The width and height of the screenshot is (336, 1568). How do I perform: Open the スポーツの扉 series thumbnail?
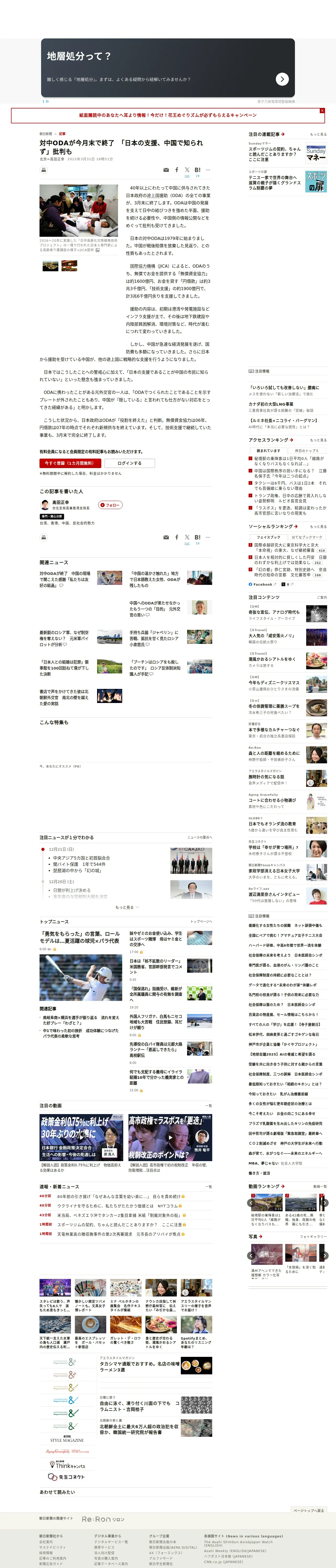click(x=316, y=181)
